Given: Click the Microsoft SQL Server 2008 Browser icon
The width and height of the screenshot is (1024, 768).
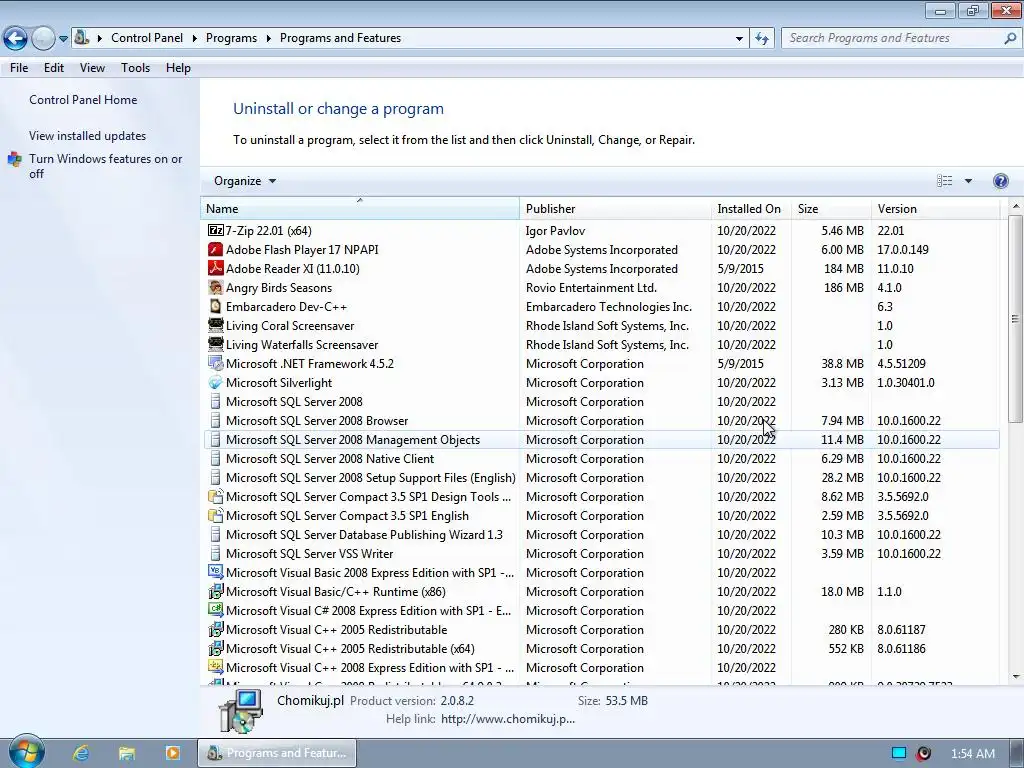Looking at the screenshot, I should [x=216, y=421].
